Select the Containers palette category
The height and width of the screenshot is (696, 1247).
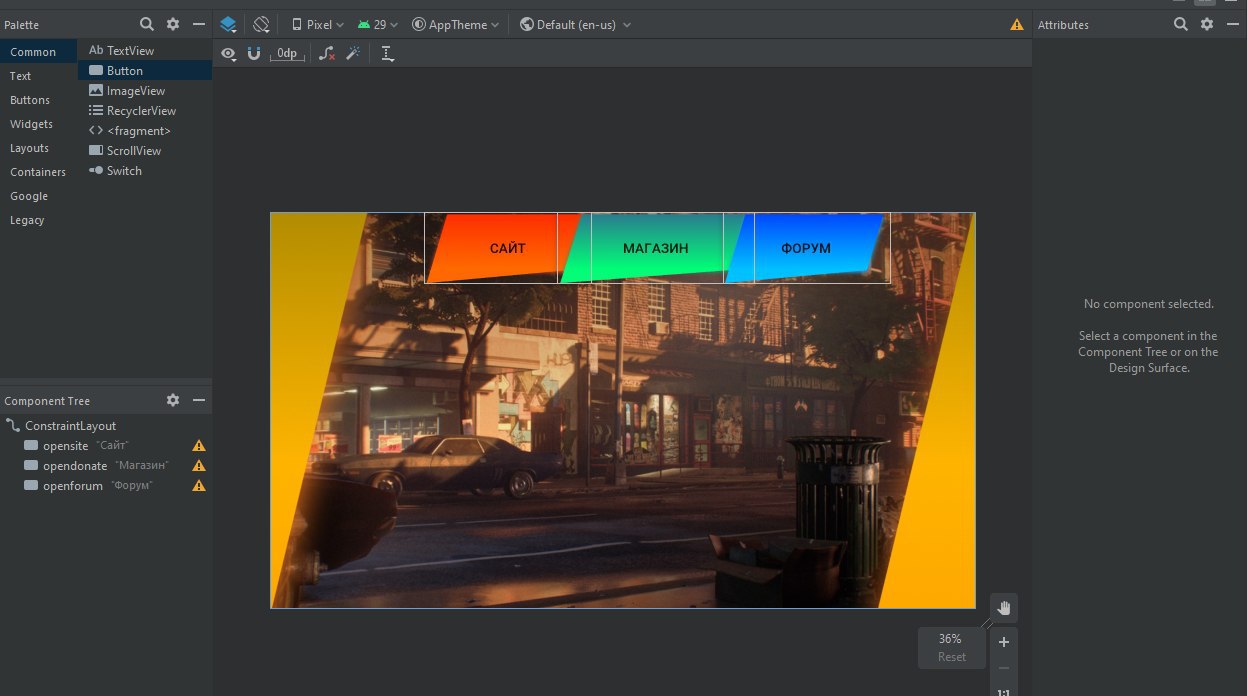coord(39,172)
